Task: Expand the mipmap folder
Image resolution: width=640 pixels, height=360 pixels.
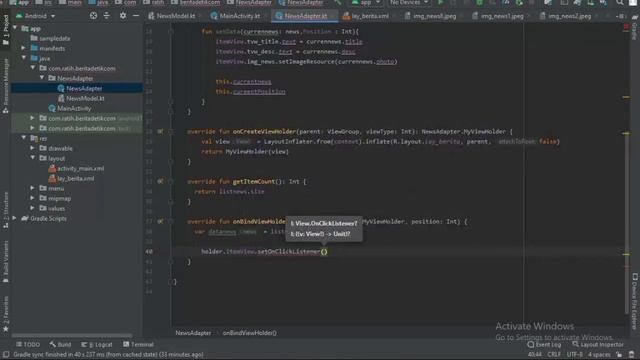Action: pos(32,198)
